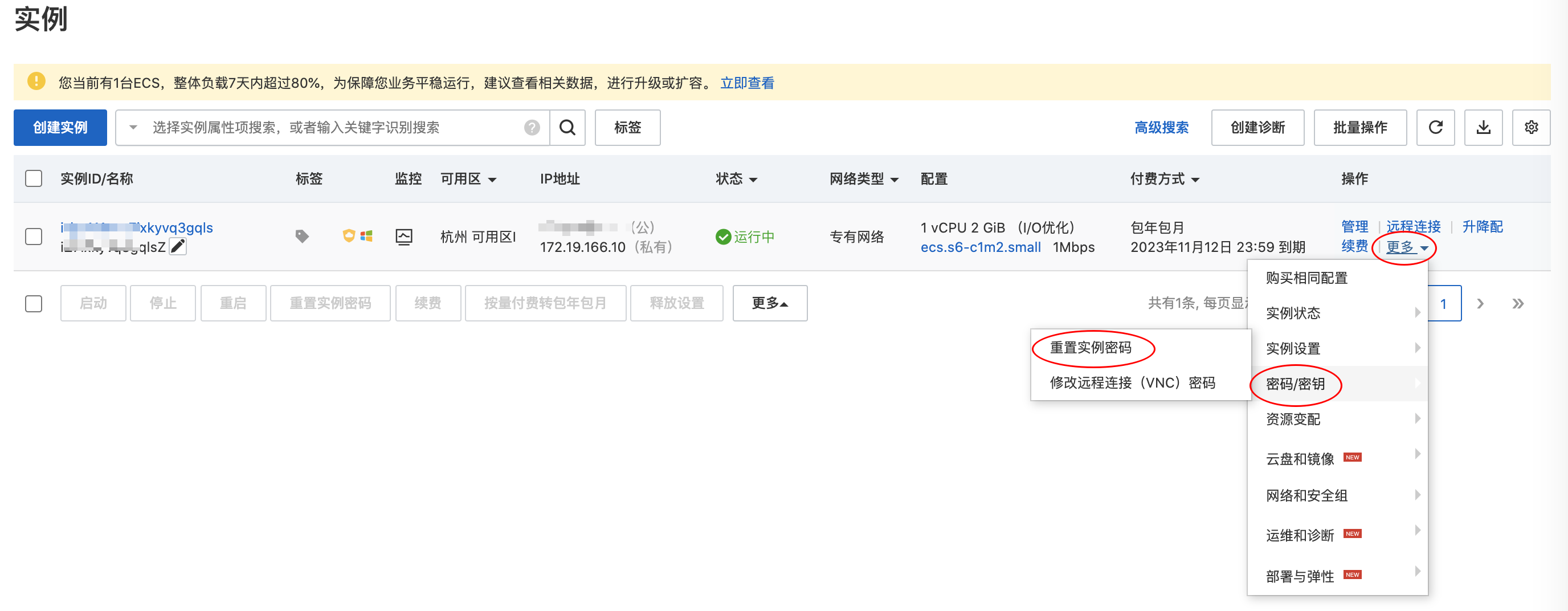Click the bottom 续费 batch button

428,303
